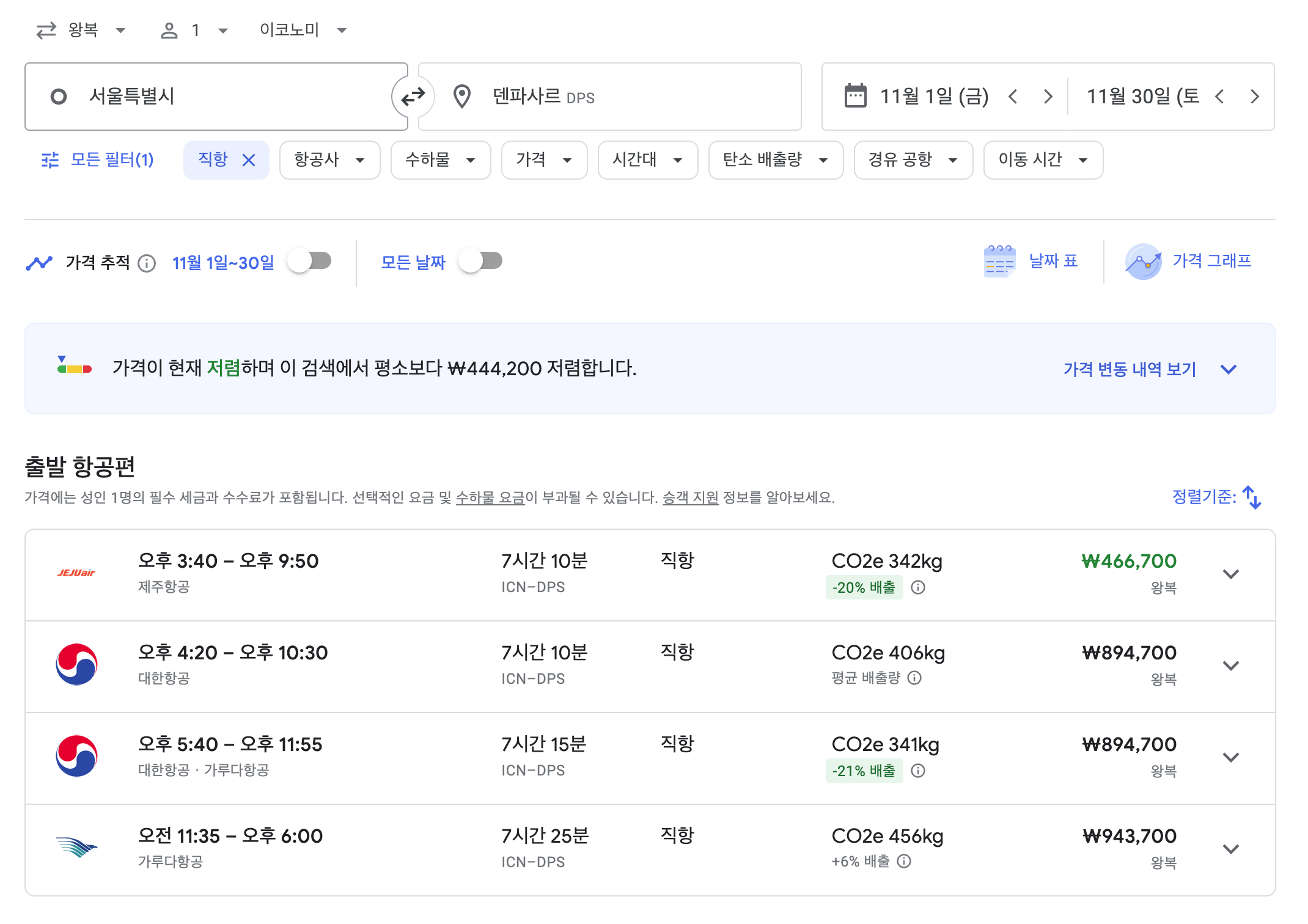
Task: Toggle price tracking for 11월 1일~30일
Action: click(310, 262)
